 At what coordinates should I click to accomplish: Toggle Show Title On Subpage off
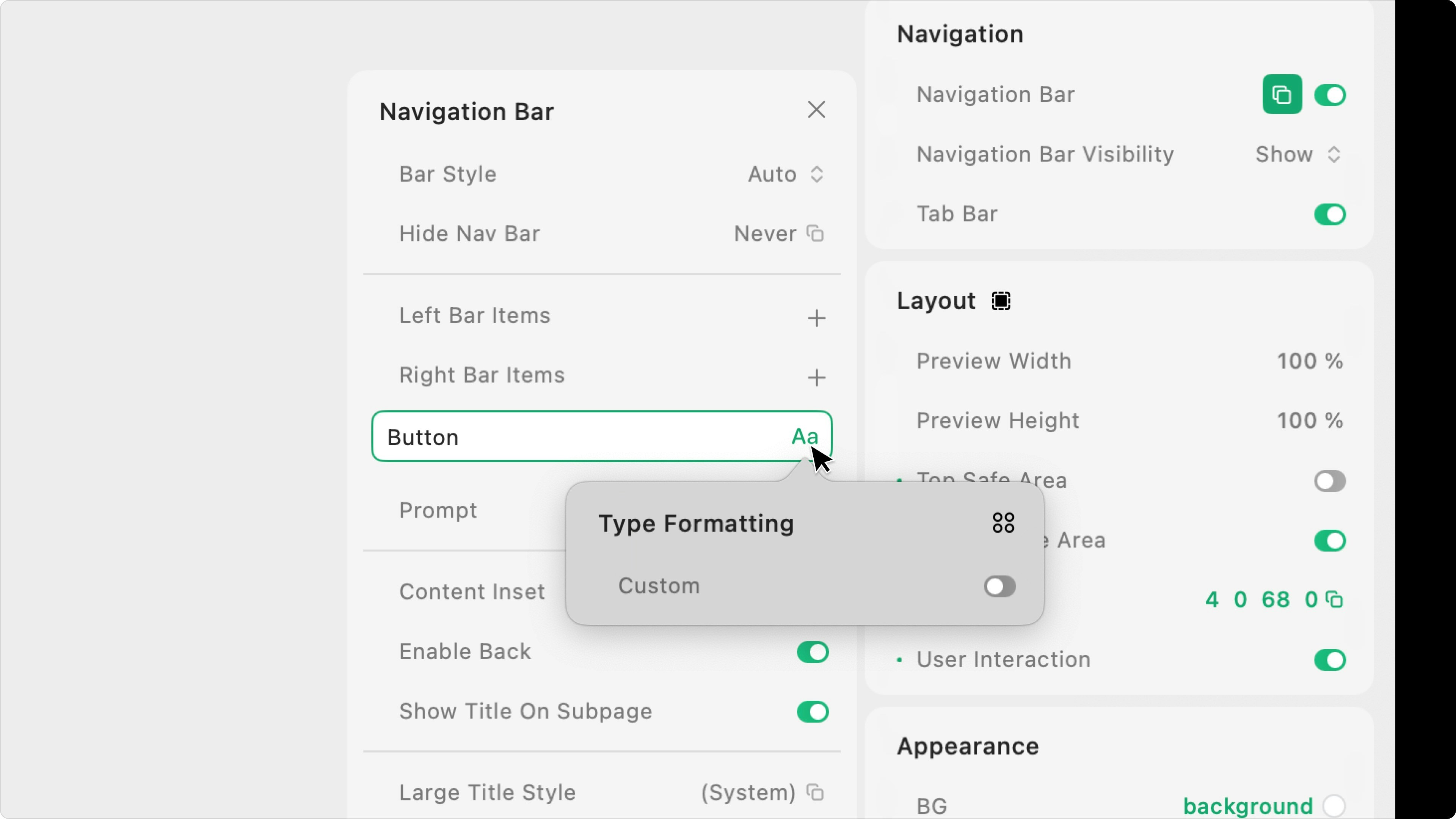coord(812,711)
